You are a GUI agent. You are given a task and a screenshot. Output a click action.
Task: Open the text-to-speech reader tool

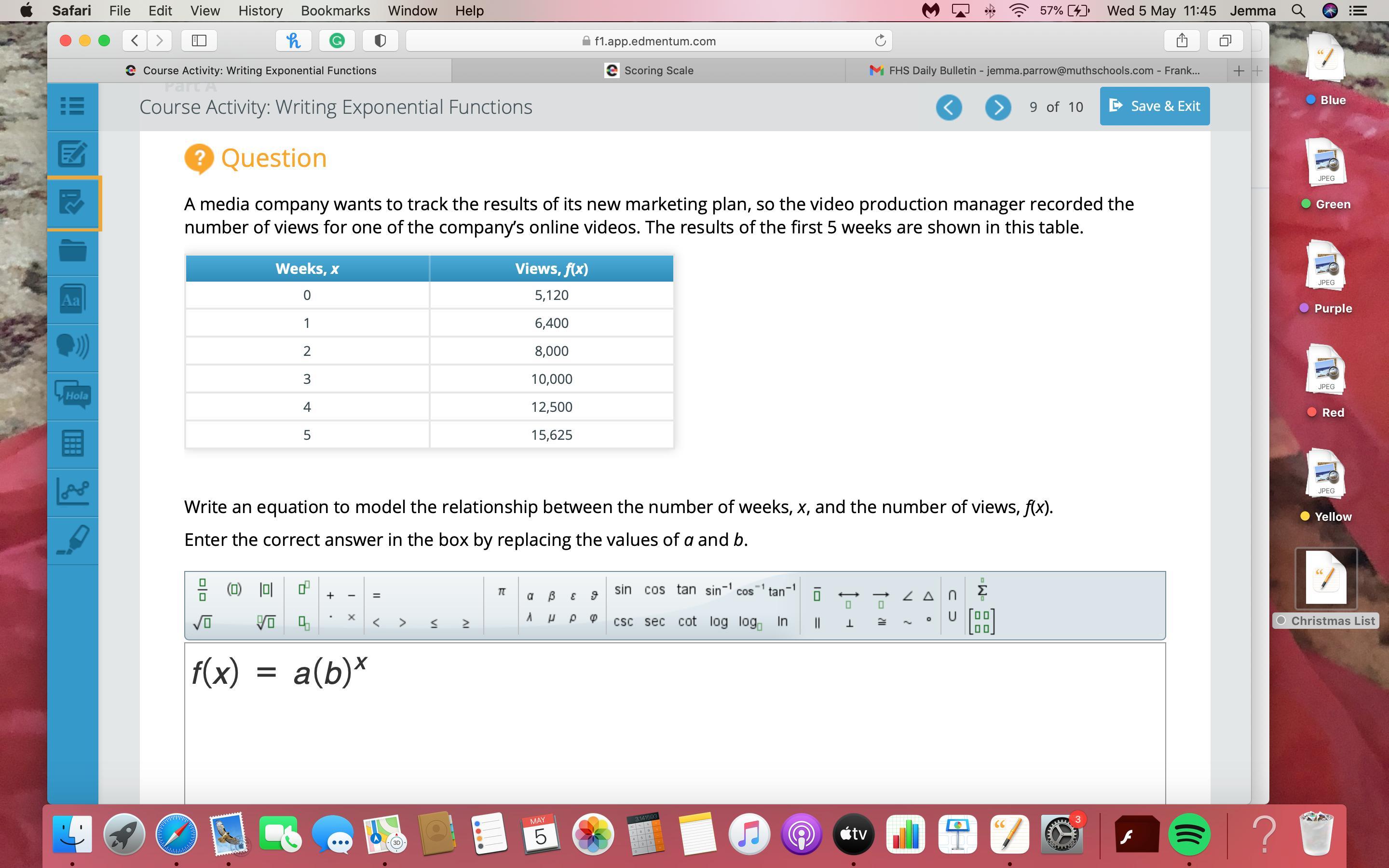coord(72,347)
